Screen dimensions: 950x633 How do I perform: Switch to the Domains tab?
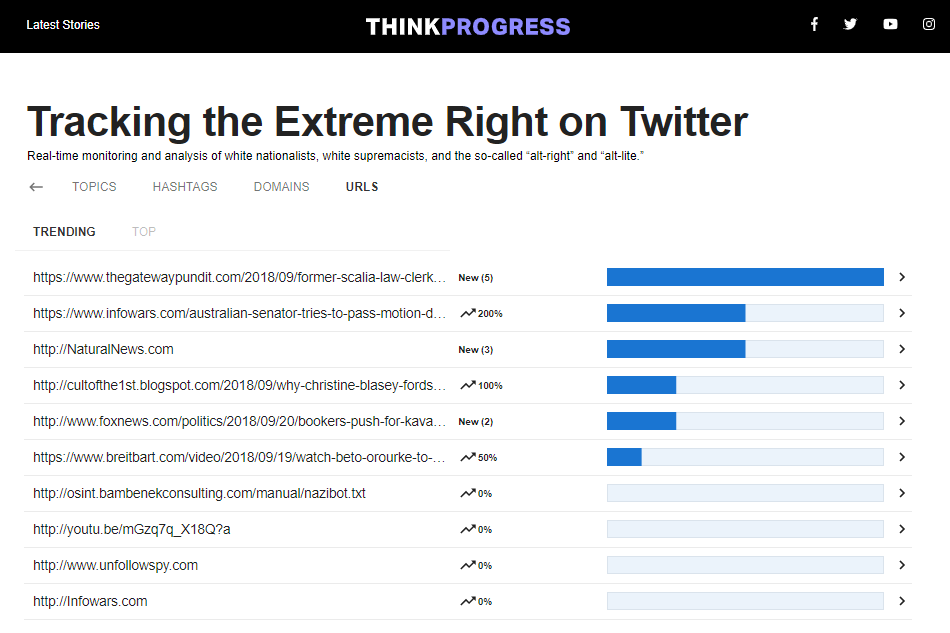click(x=281, y=187)
